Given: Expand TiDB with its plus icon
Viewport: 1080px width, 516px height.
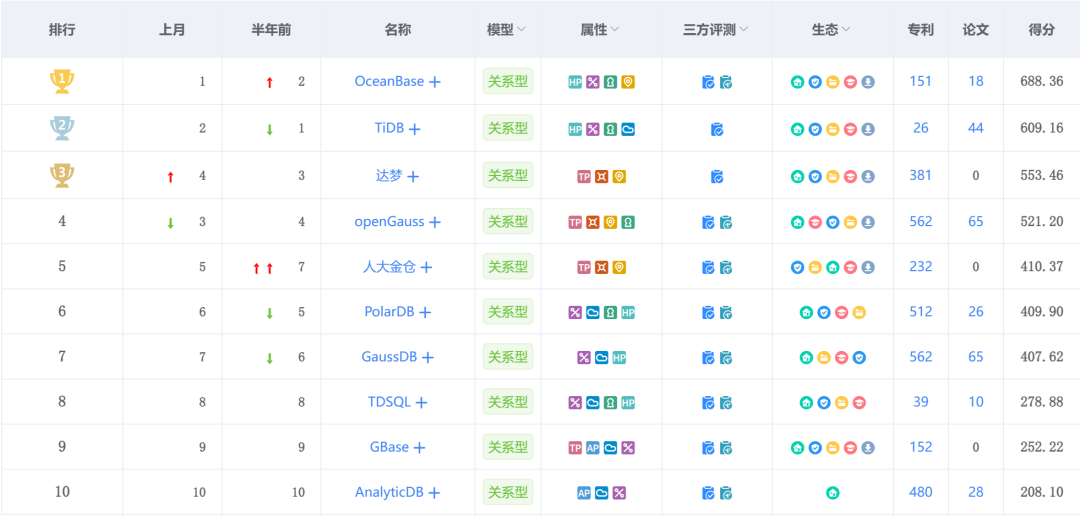Looking at the screenshot, I should (415, 129).
